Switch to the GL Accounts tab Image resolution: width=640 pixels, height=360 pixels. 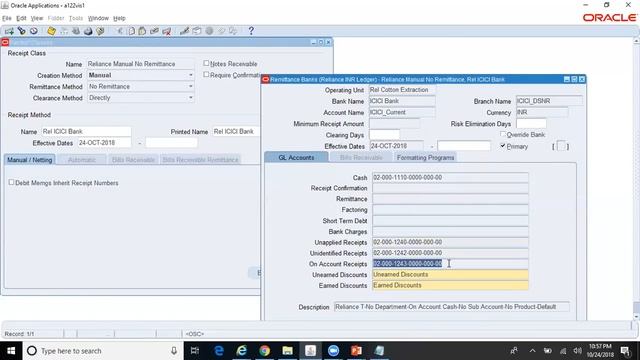pyautogui.click(x=296, y=157)
